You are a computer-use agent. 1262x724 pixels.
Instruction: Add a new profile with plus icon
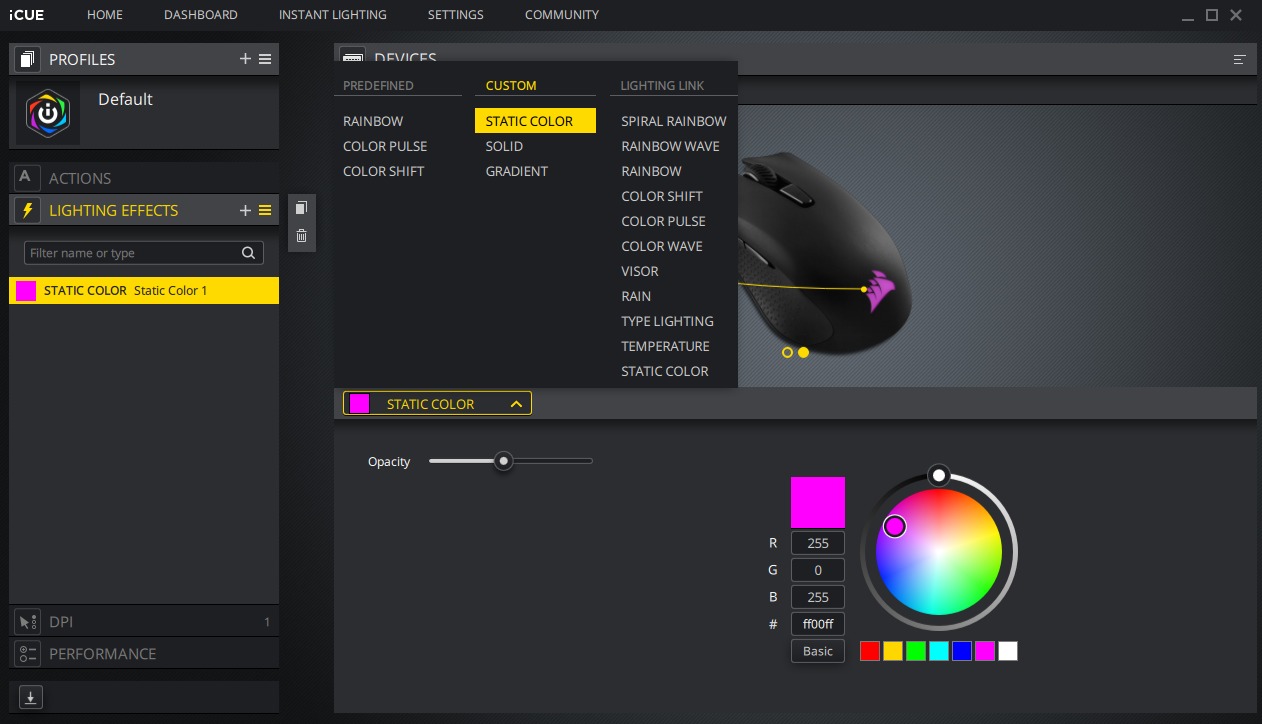[245, 59]
